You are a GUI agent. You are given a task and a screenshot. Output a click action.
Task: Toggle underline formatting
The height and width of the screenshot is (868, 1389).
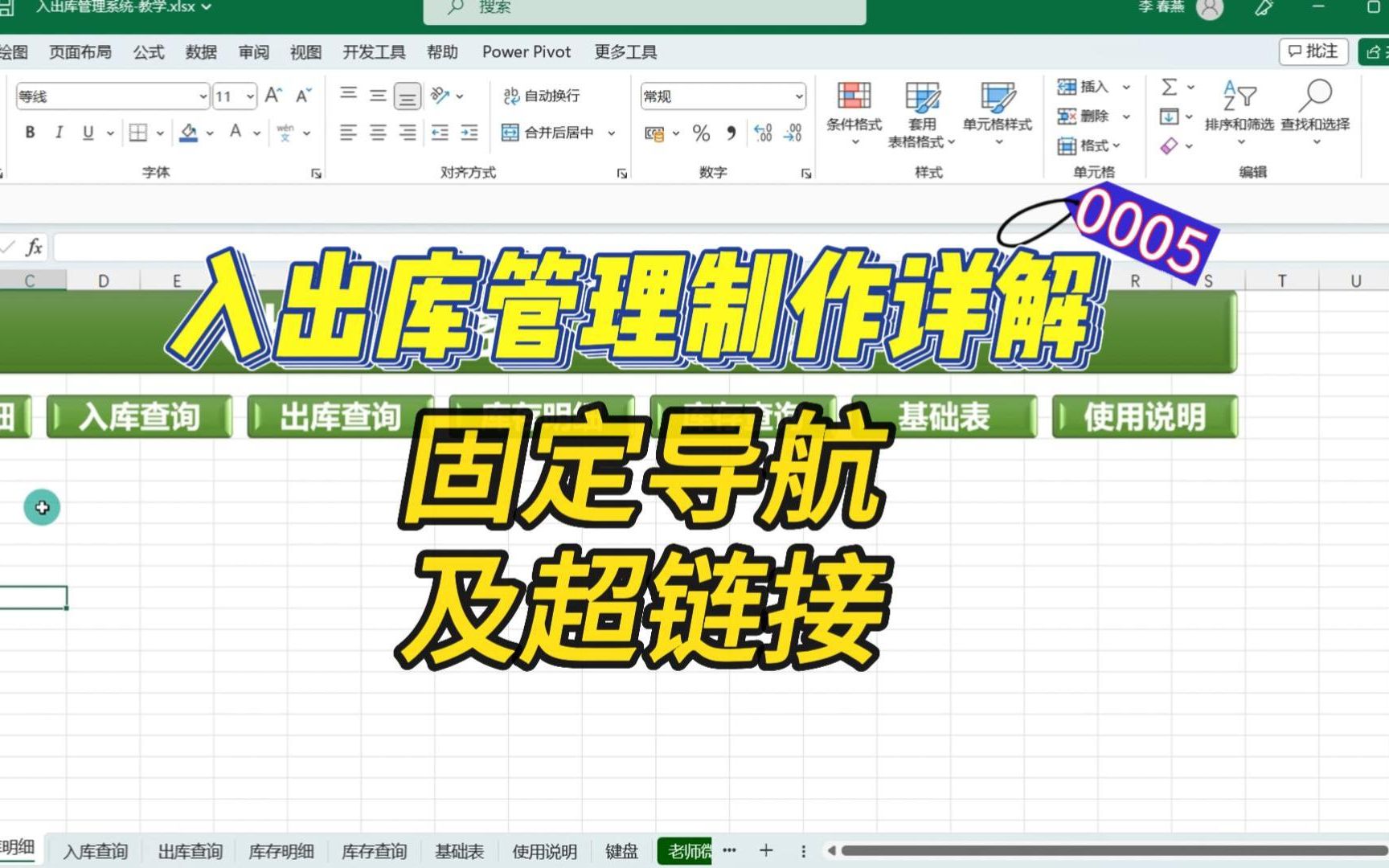point(88,133)
